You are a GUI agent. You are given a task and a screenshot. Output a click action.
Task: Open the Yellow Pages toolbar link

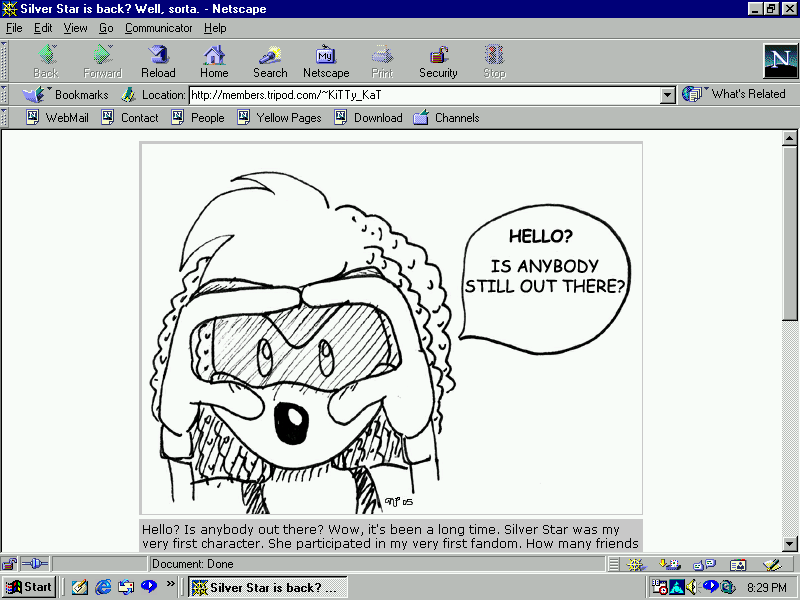(x=279, y=118)
